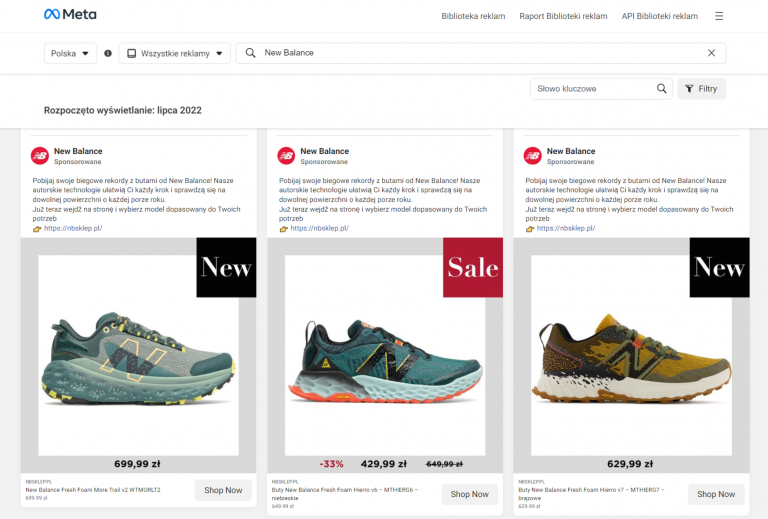This screenshot has width=768, height=519.
Task: Click the info icon beside Polska
Action: pyautogui.click(x=108, y=53)
